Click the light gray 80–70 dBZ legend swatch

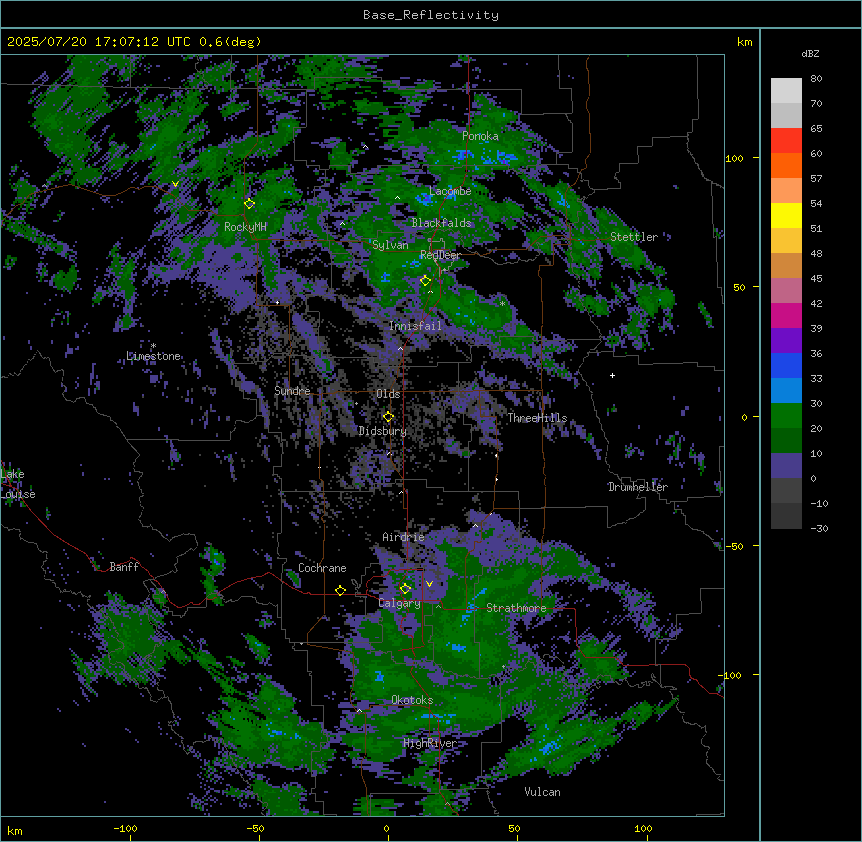786,91
